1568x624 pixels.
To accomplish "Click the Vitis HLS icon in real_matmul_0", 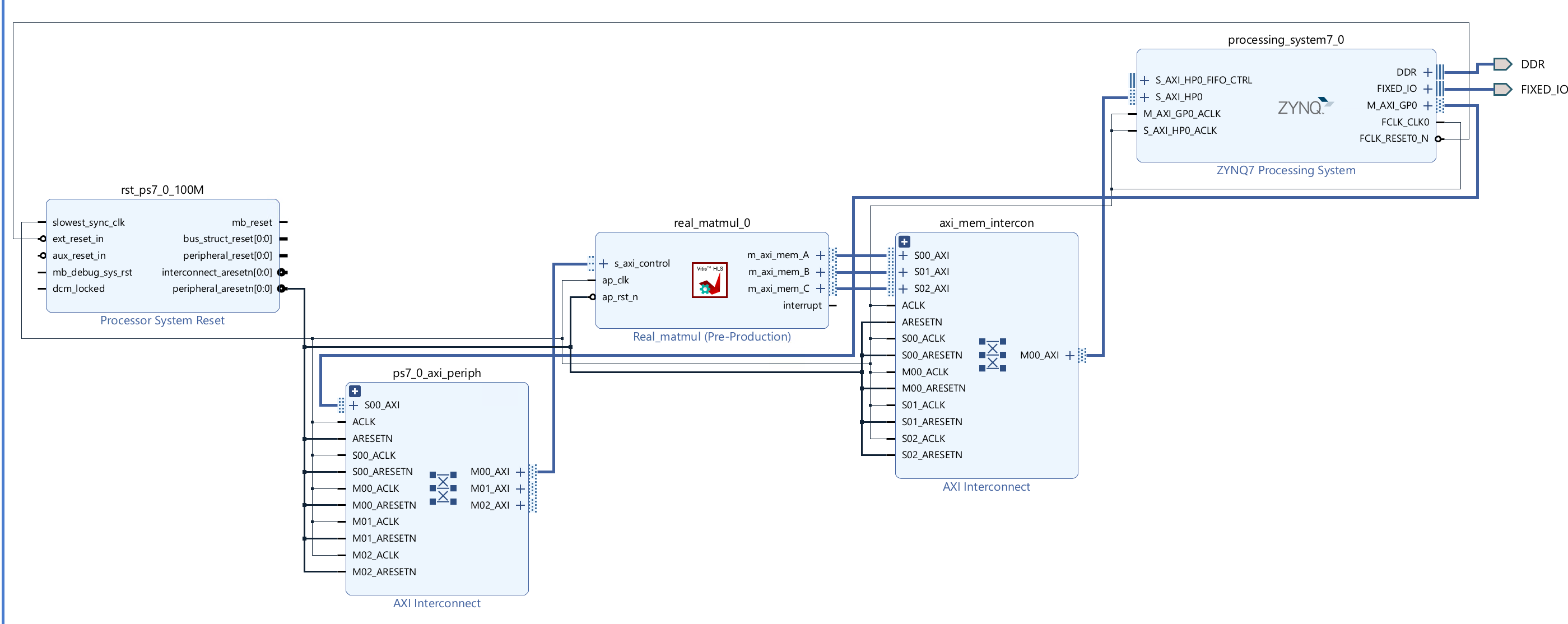I will click(709, 280).
